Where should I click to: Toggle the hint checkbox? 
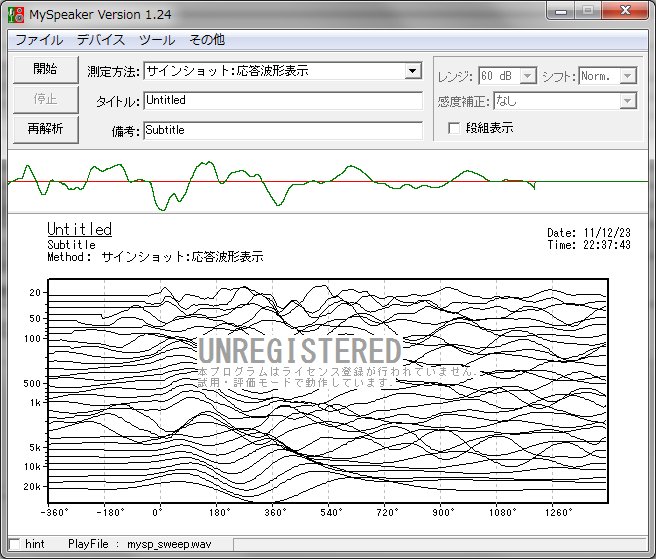(x=15, y=544)
